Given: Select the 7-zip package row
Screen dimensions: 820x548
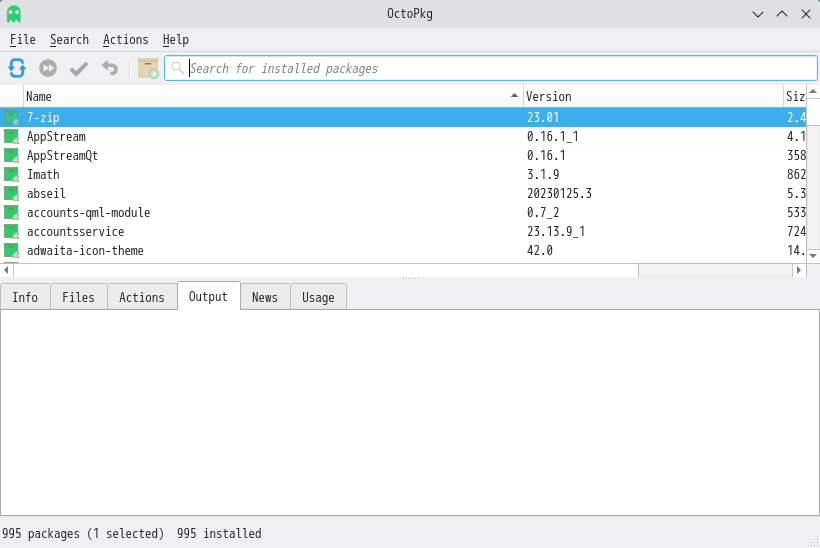Looking at the screenshot, I should 403,118.
